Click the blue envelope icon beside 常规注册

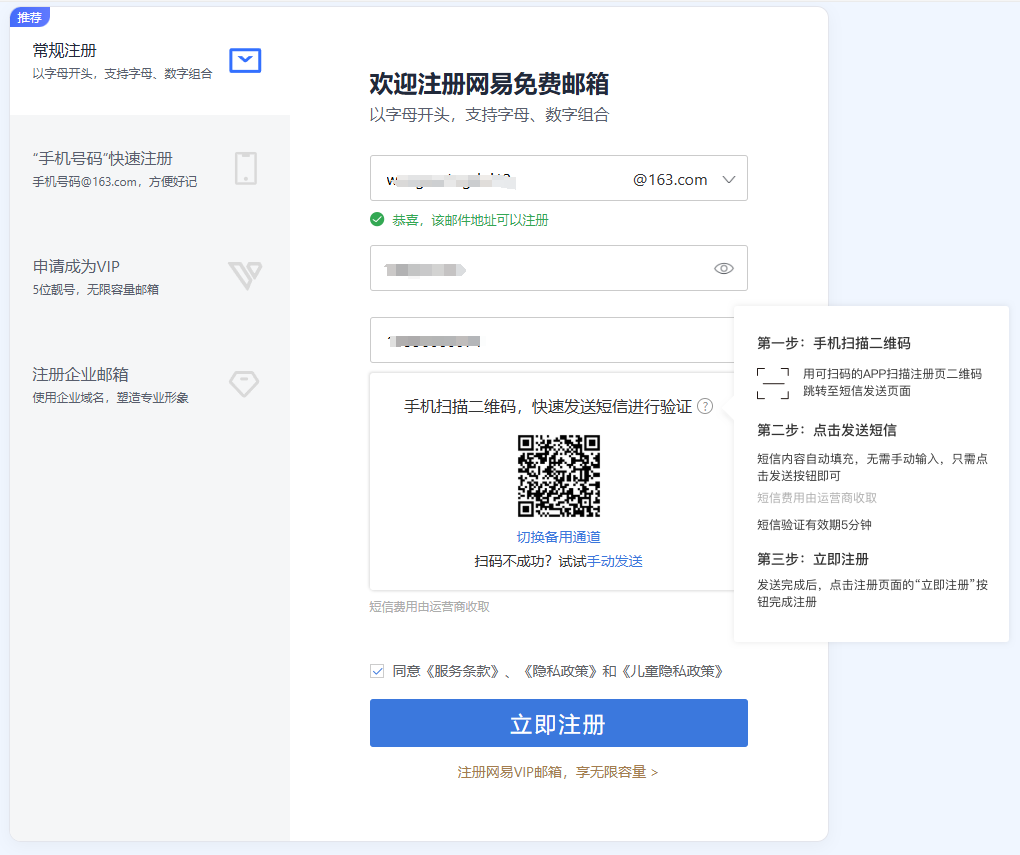coord(245,61)
